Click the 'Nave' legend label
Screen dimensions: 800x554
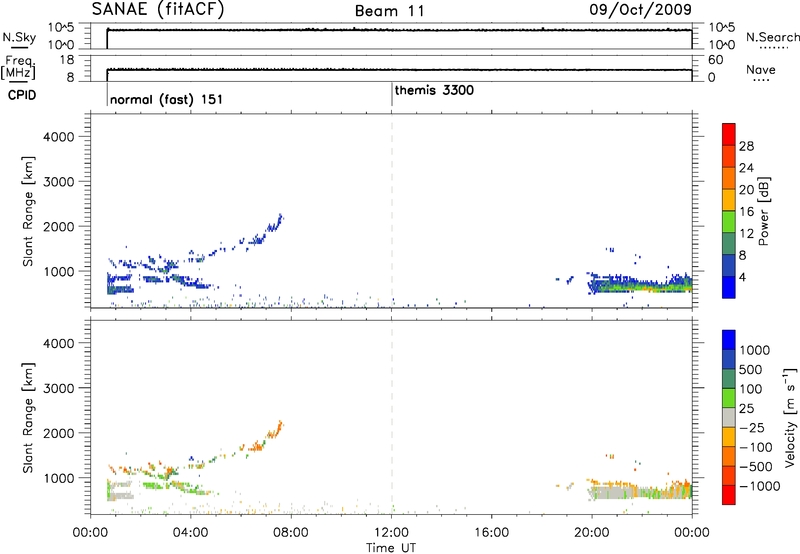pyautogui.click(x=761, y=70)
